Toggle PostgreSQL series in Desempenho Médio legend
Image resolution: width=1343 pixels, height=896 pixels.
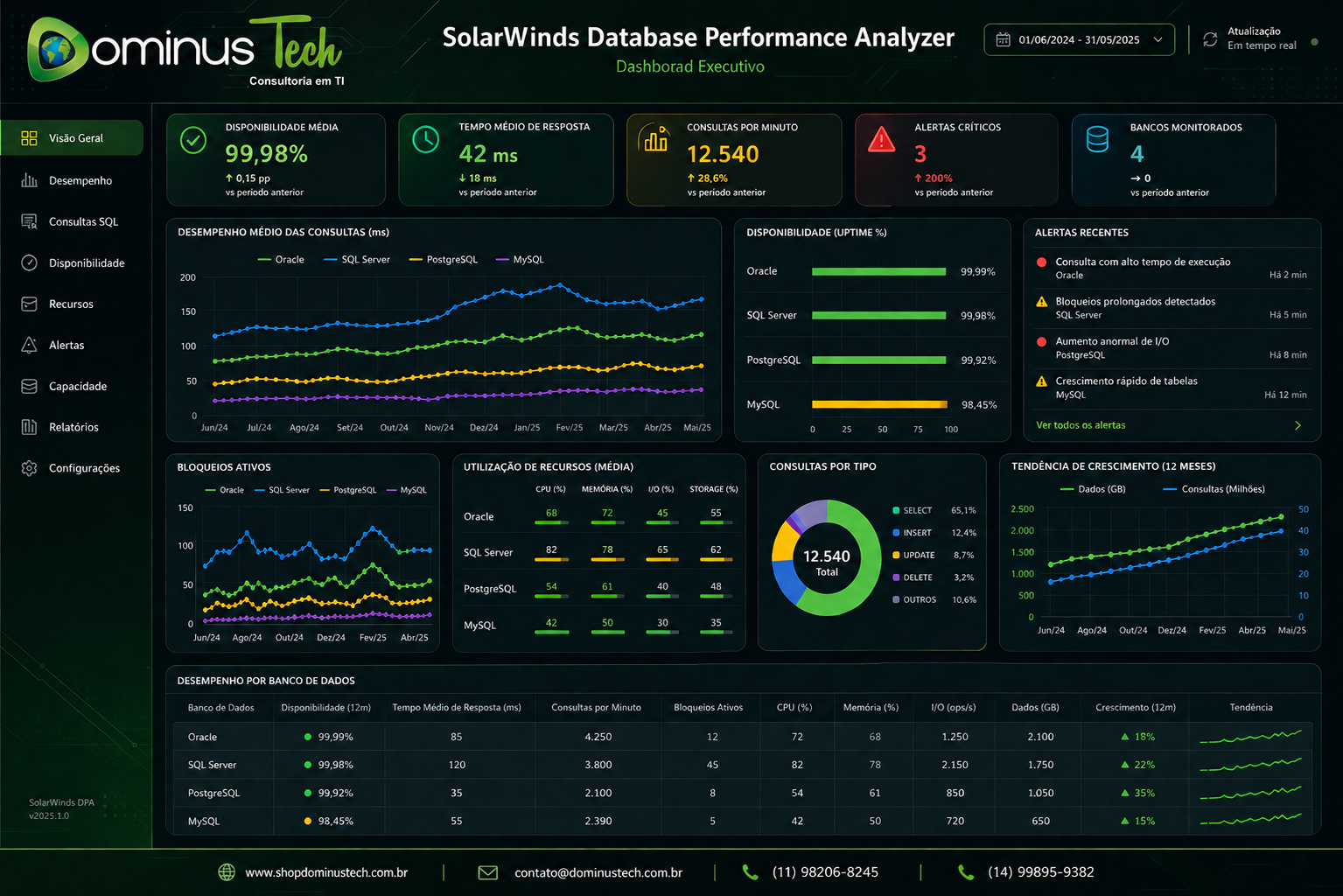[444, 260]
